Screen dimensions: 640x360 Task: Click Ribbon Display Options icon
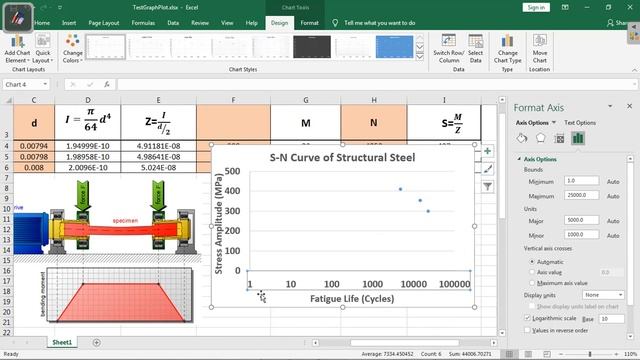[x=565, y=7]
